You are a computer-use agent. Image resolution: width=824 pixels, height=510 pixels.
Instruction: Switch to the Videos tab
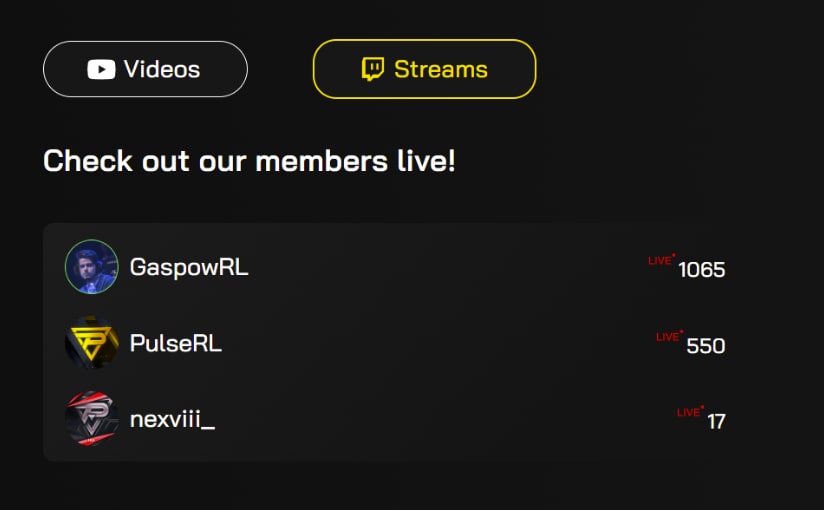click(145, 69)
